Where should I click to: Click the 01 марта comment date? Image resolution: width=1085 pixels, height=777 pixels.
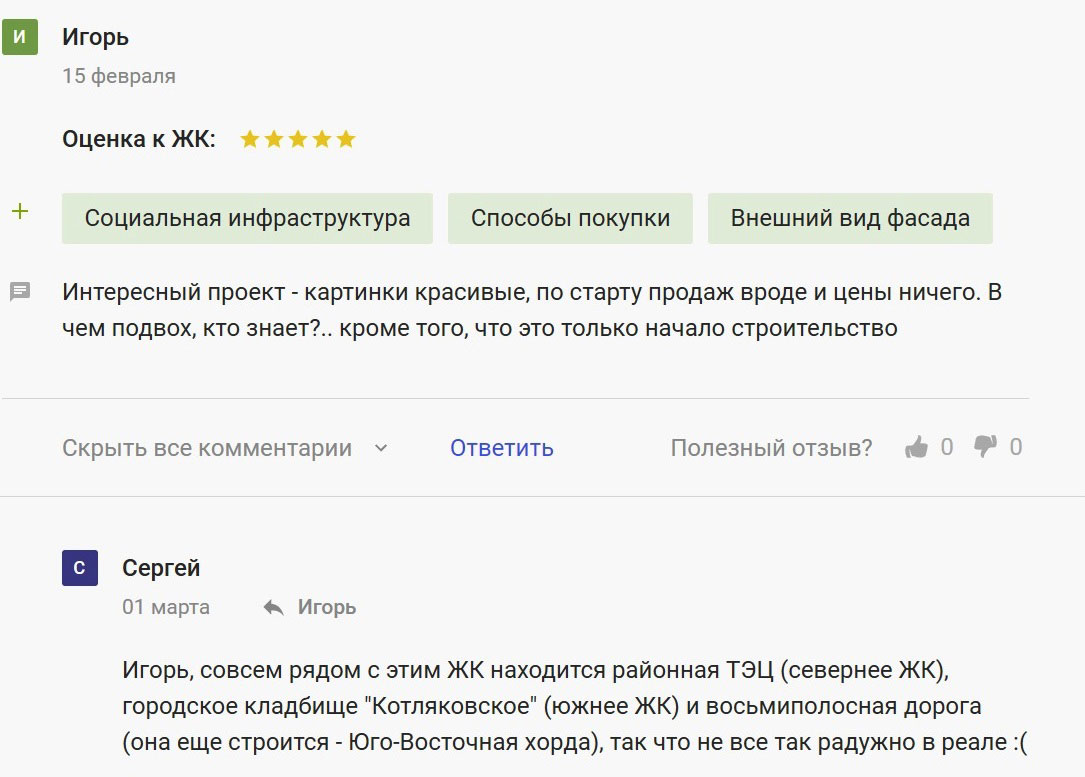[166, 607]
